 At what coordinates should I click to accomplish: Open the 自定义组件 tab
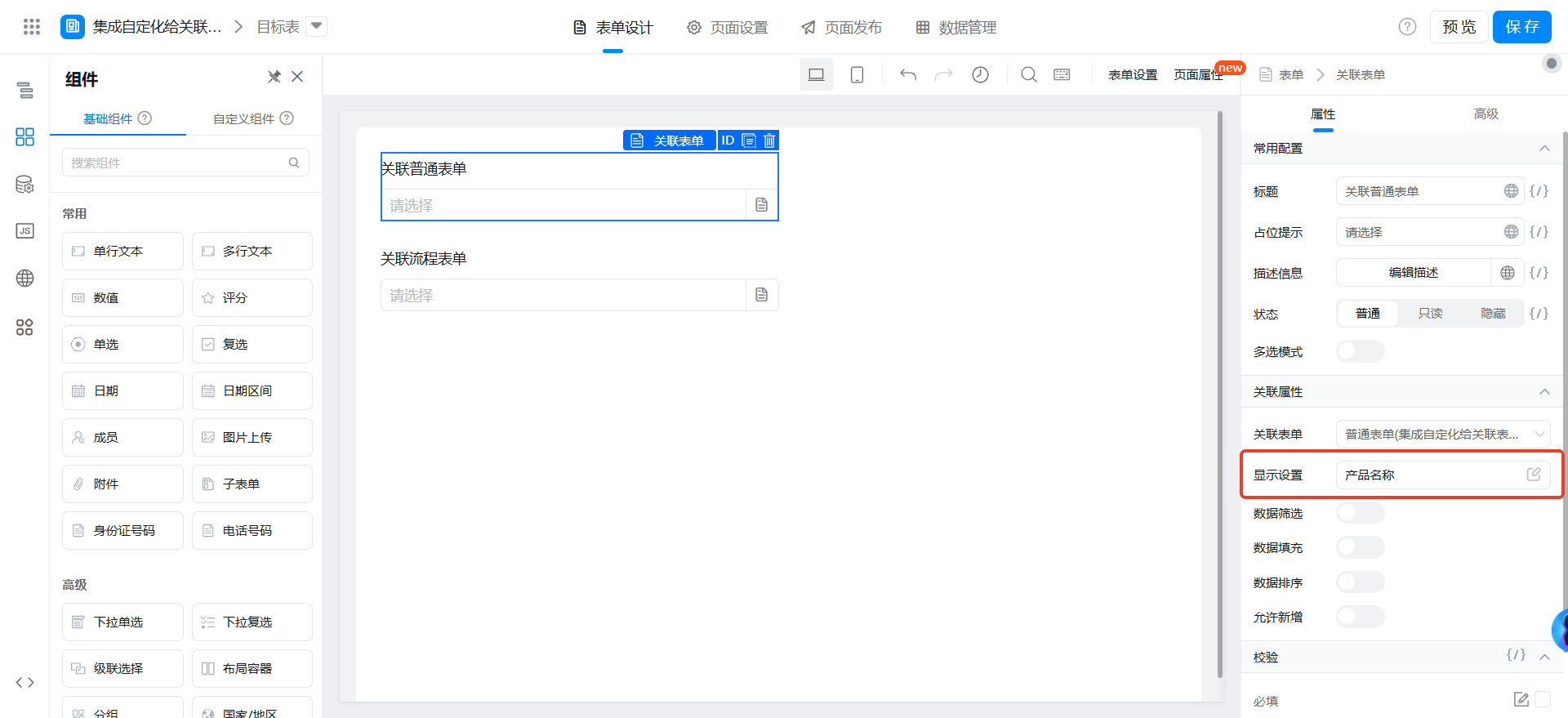coord(253,118)
